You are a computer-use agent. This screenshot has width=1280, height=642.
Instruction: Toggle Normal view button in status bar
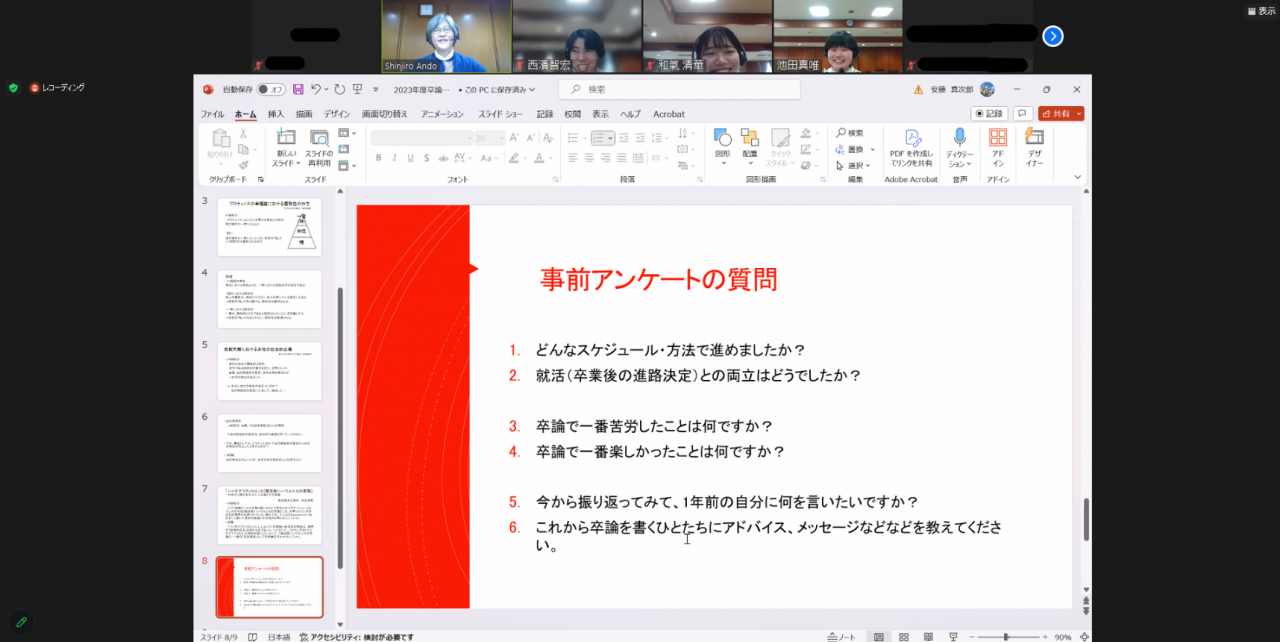pyautogui.click(x=878, y=636)
